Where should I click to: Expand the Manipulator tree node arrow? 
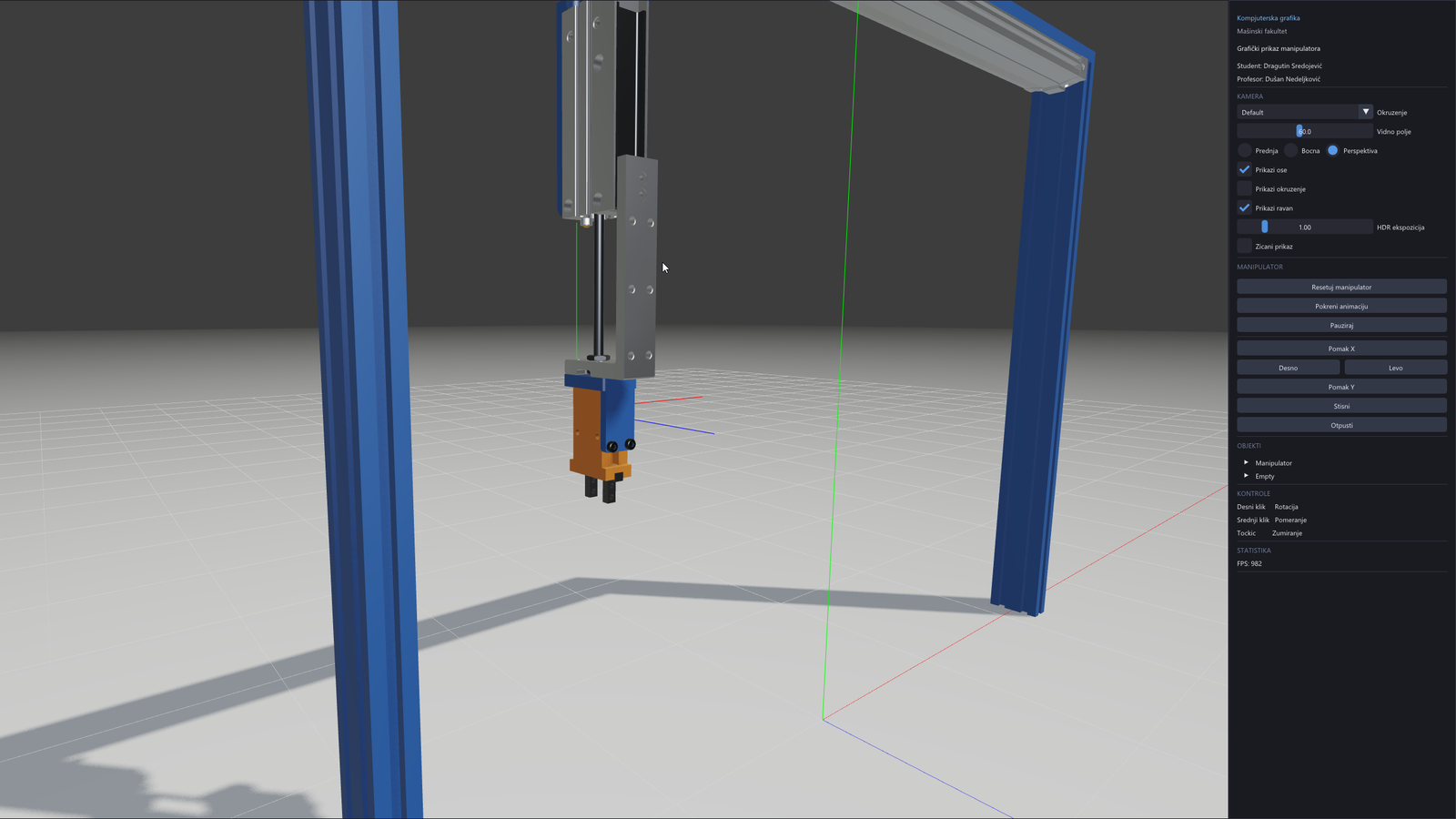(1246, 462)
